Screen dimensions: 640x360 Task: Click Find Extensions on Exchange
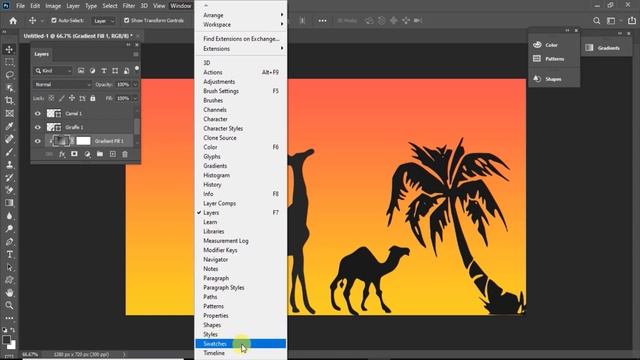click(x=241, y=39)
